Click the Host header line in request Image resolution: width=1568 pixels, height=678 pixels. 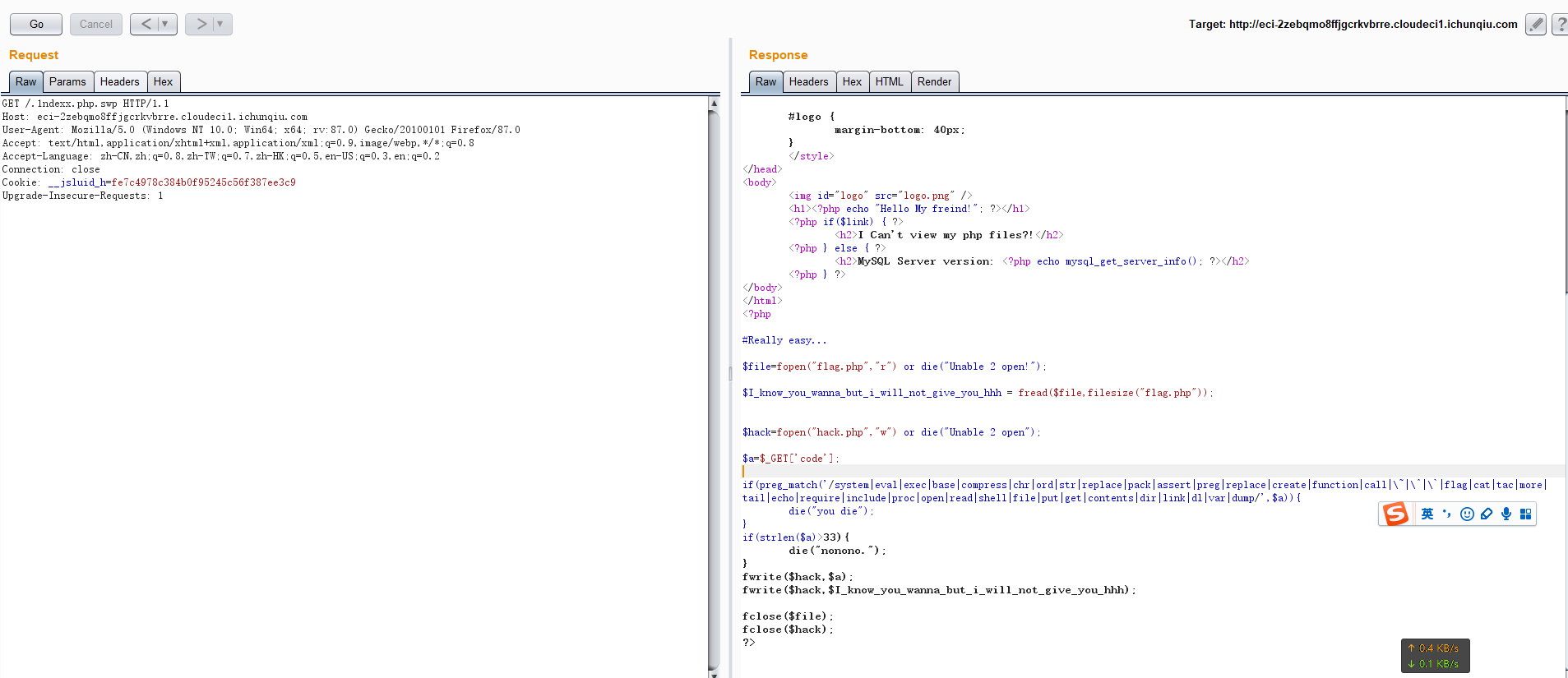pos(155,117)
